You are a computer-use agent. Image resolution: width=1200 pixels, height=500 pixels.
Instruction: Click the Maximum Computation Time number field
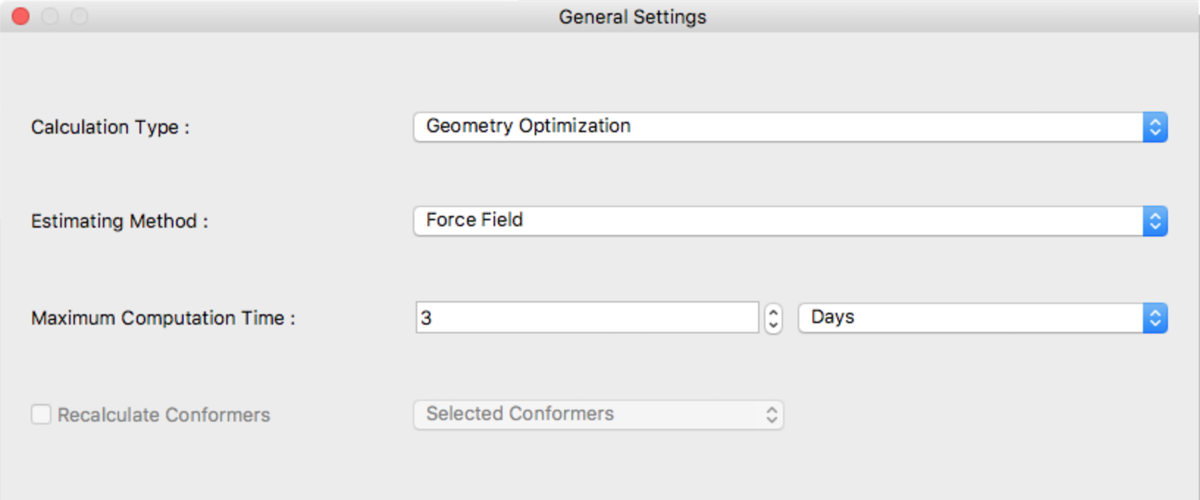pos(587,318)
